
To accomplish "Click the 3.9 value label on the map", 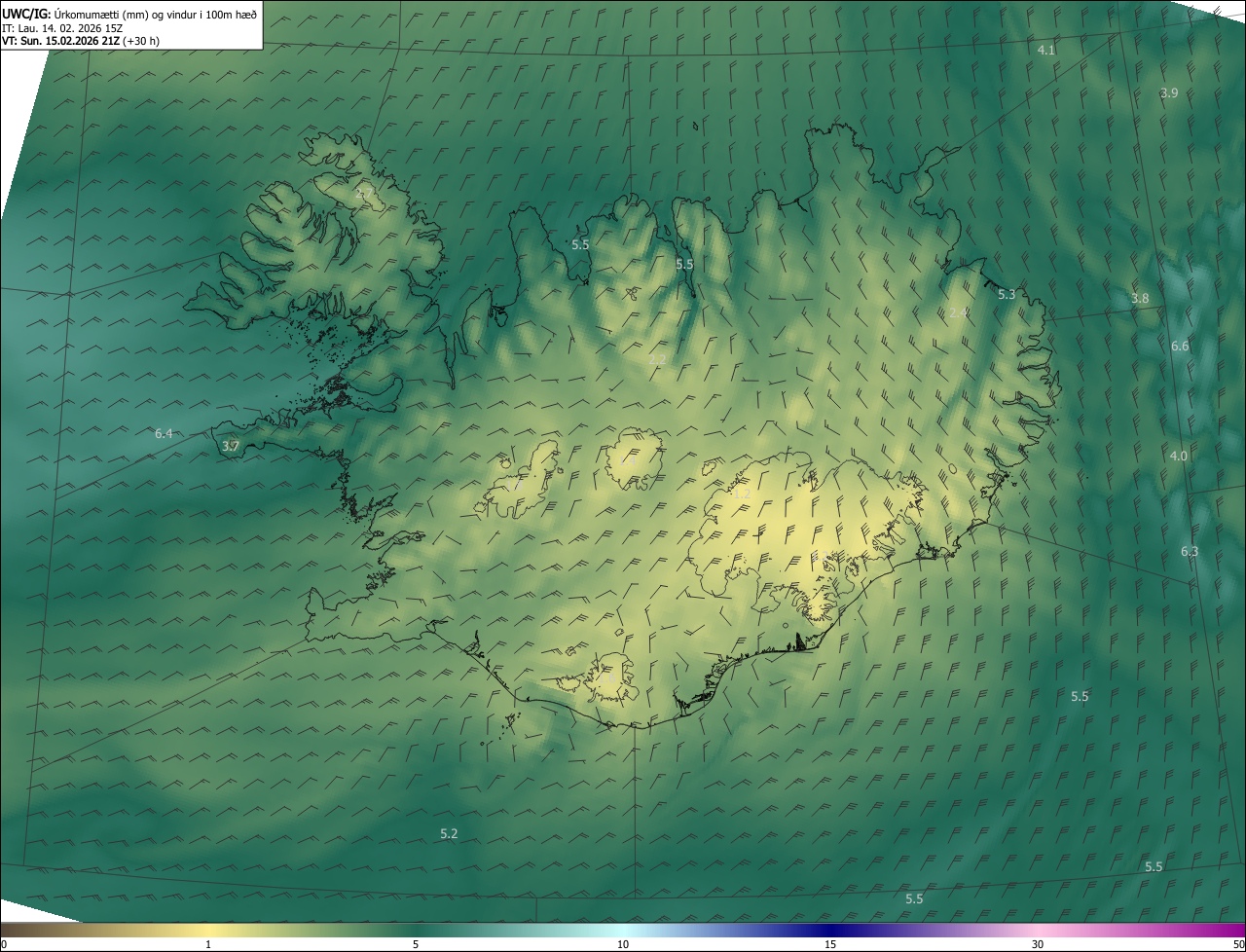I will [x=1169, y=93].
